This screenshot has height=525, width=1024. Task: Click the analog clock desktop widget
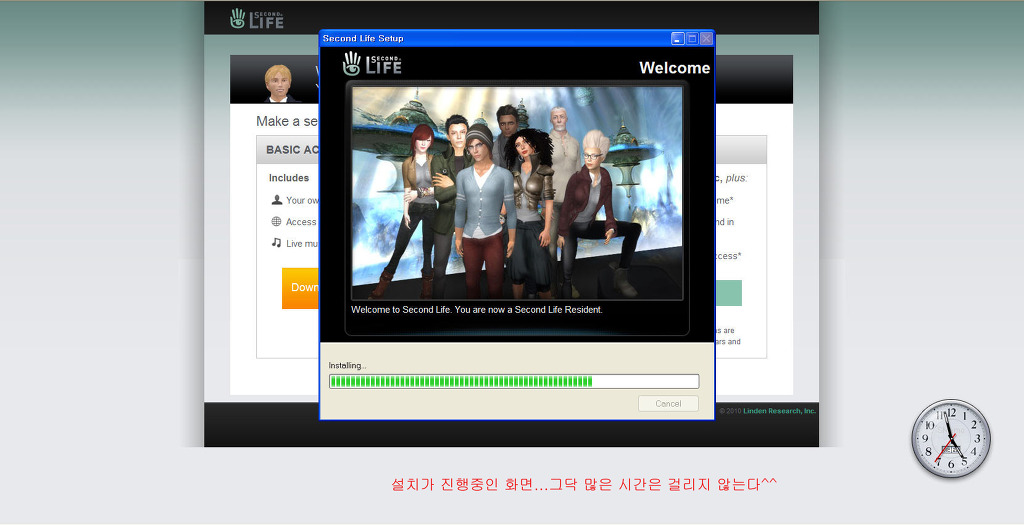[x=951, y=439]
